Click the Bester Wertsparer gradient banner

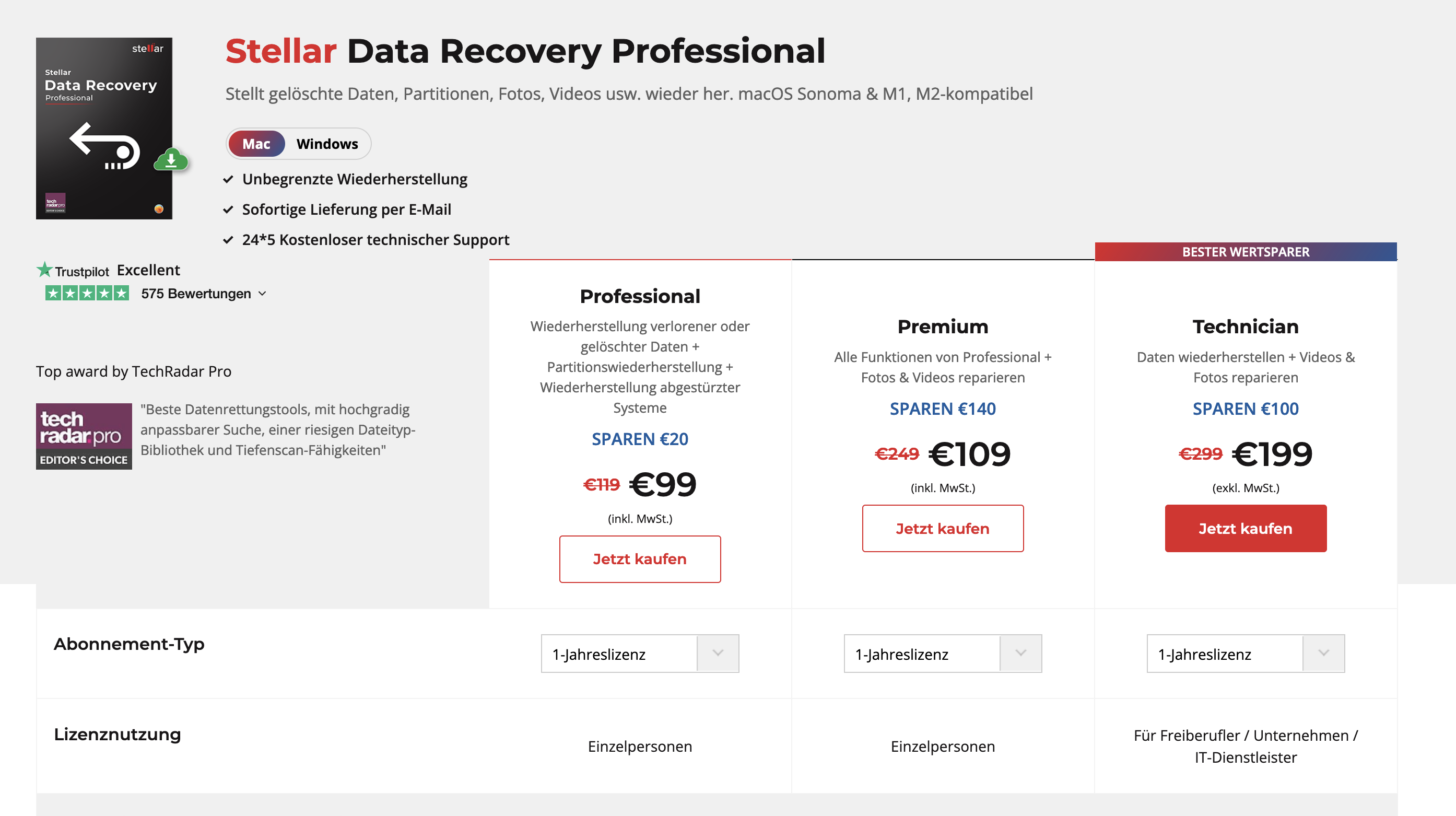point(1246,252)
